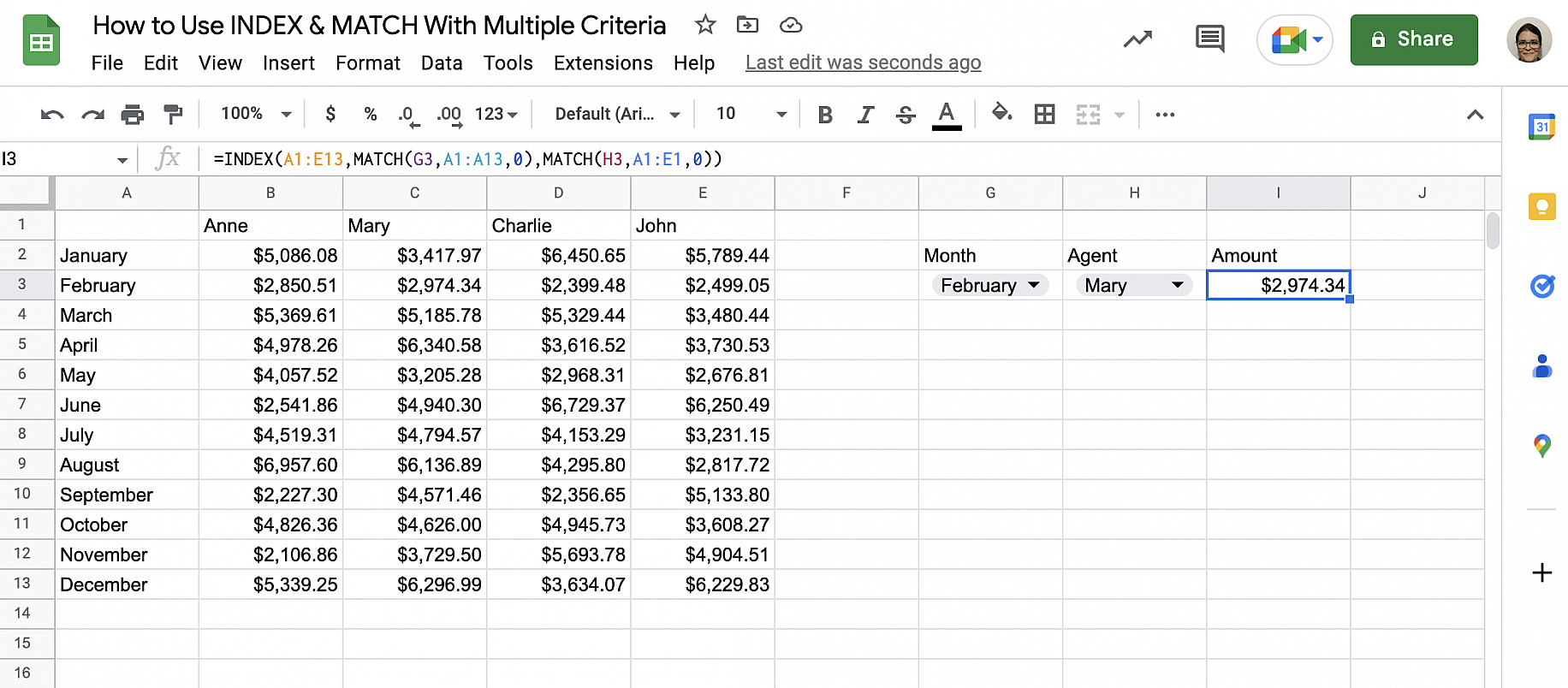The image size is (1568, 688).
Task: Open comment history
Action: [1209, 39]
